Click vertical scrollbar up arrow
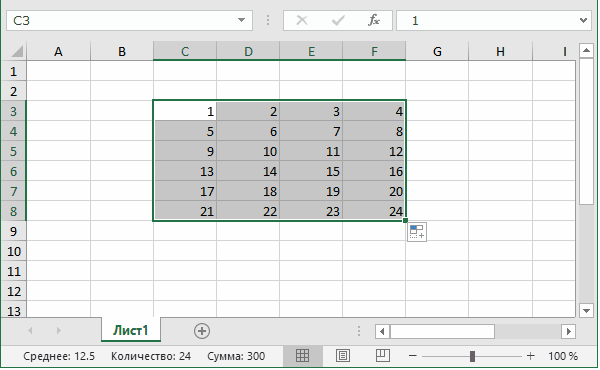The image size is (600, 370). coord(586,51)
